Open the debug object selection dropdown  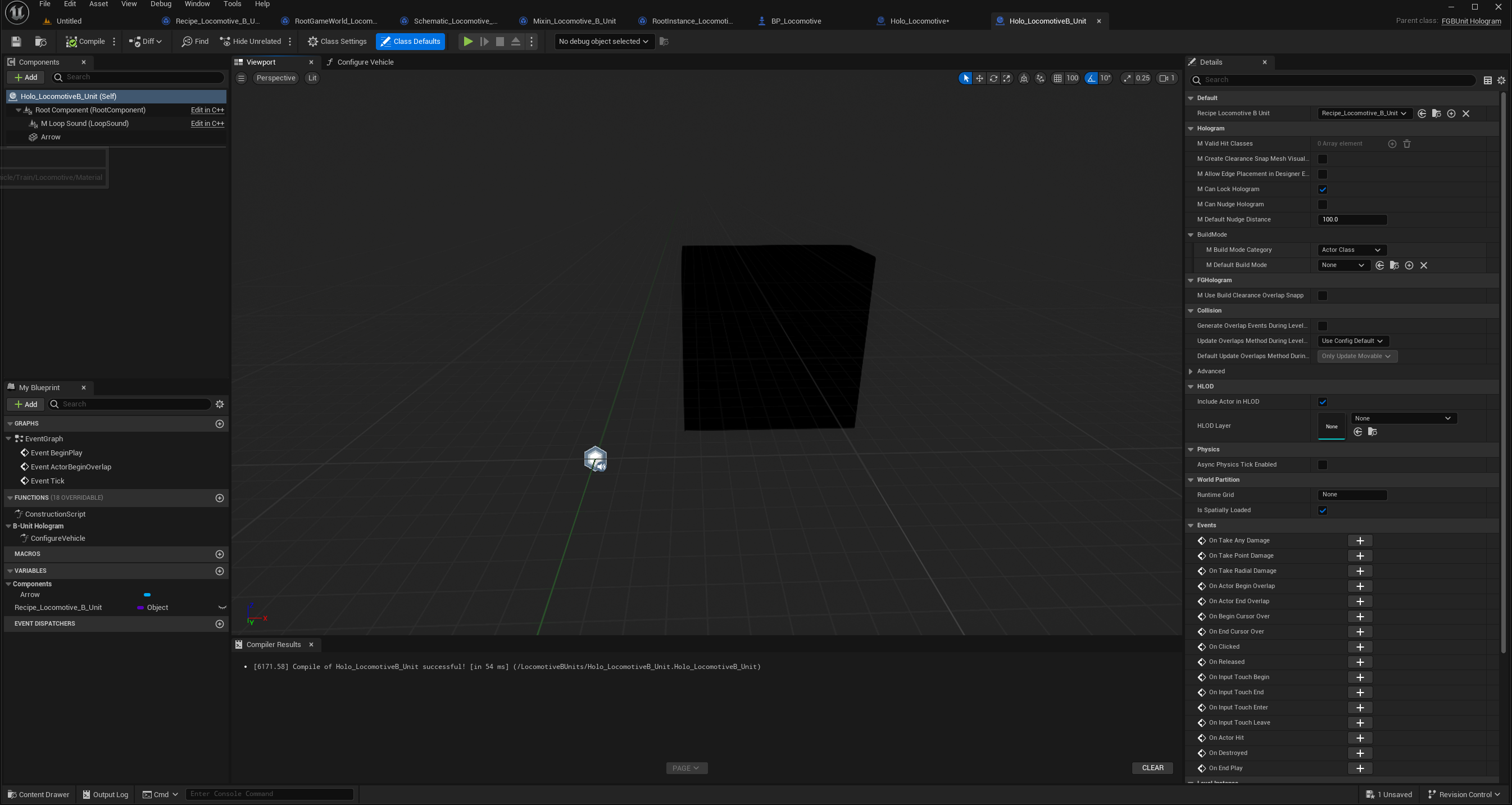[x=603, y=41]
